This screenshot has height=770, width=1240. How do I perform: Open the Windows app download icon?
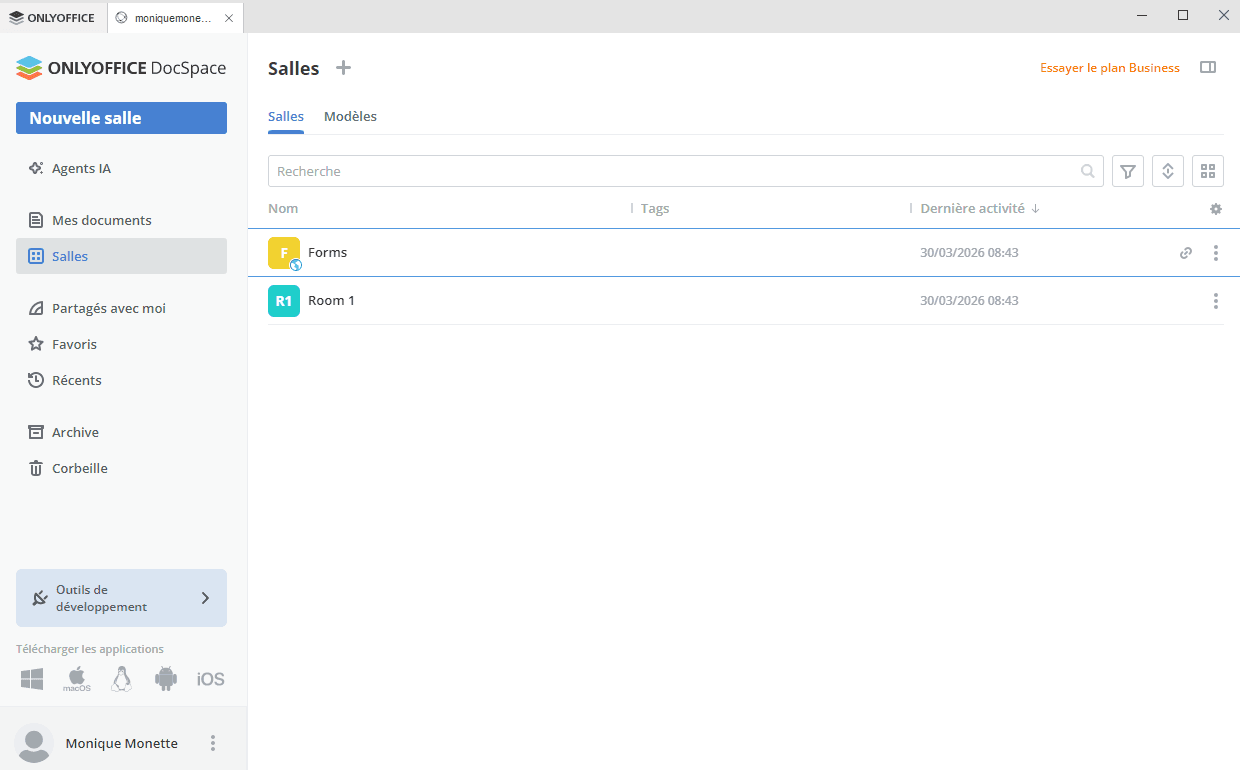[32, 679]
